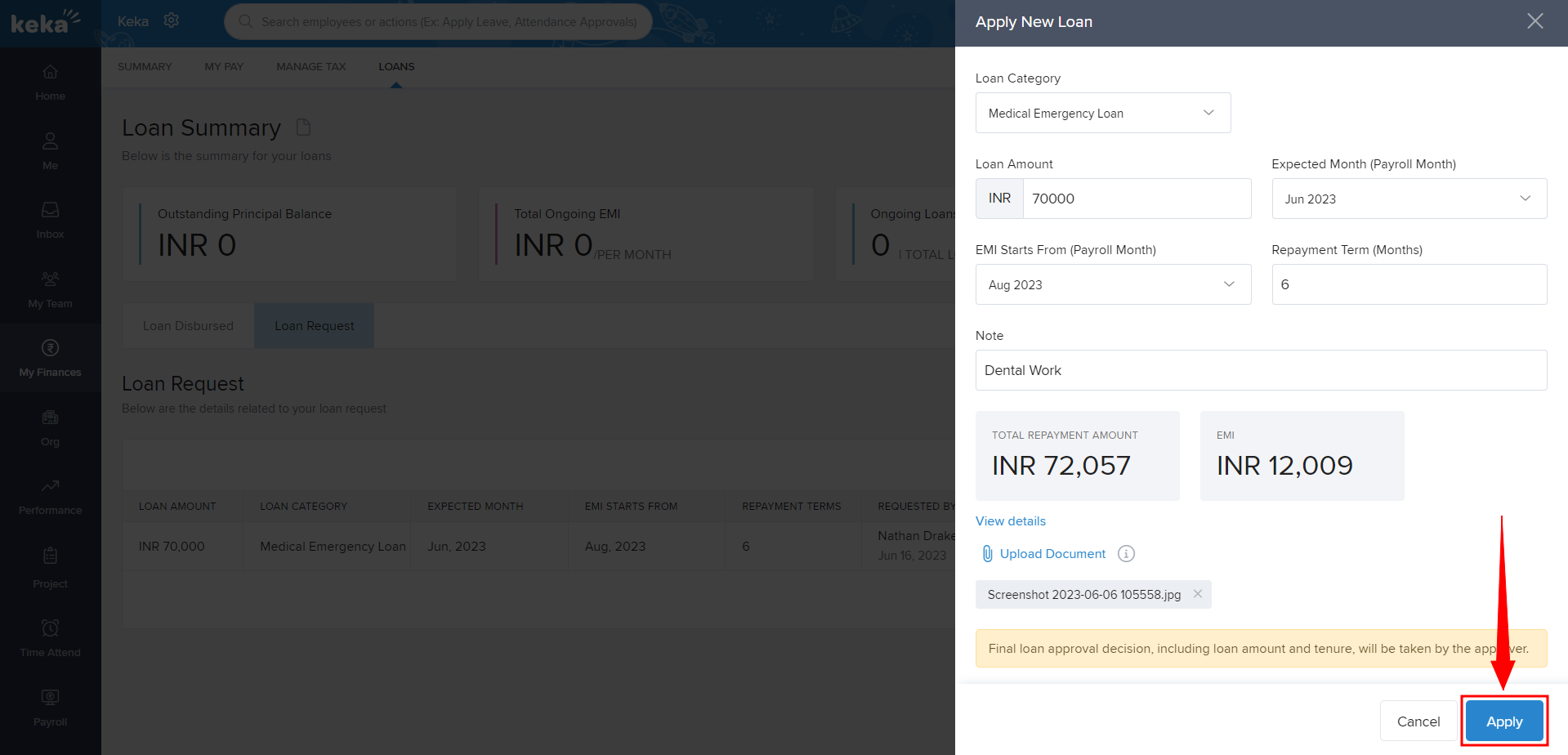Open the Performance sidebar icon
The image size is (1568, 755).
[50, 497]
